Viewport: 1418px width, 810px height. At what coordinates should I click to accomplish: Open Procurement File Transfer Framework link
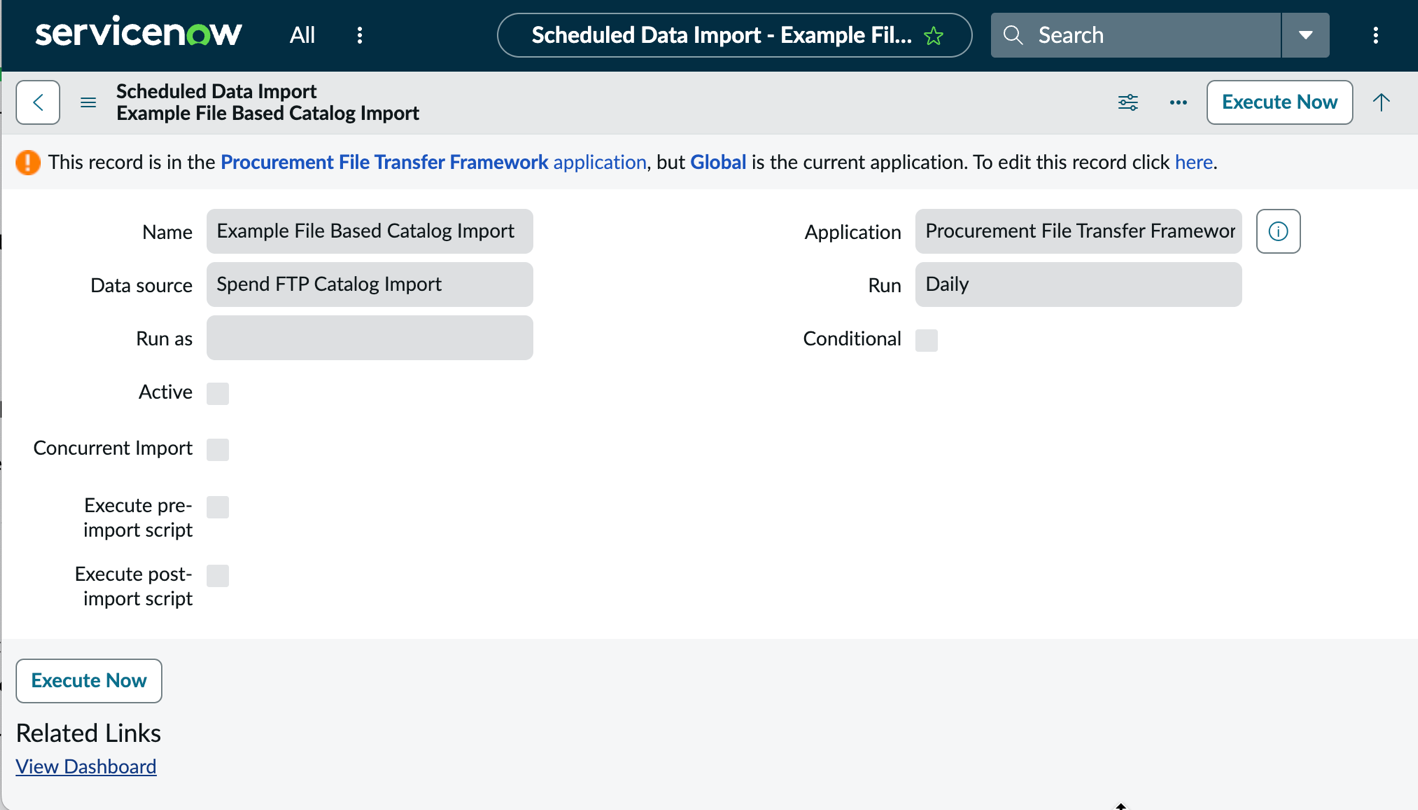pos(384,162)
